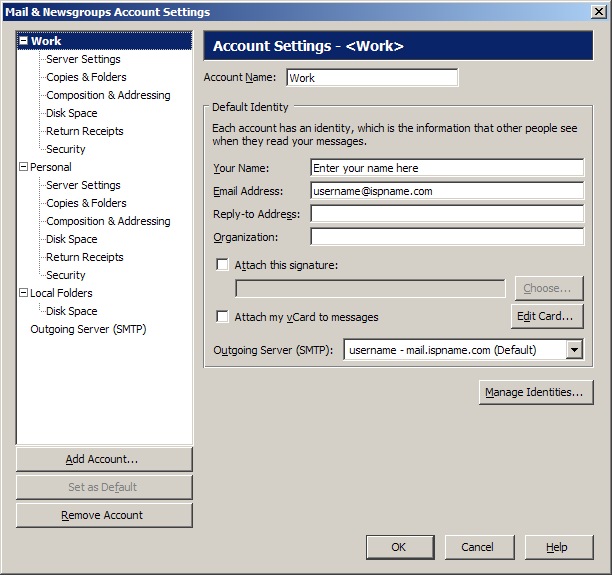Collapse the Local Folders tree node
This screenshot has height=575, width=612.
23,294
